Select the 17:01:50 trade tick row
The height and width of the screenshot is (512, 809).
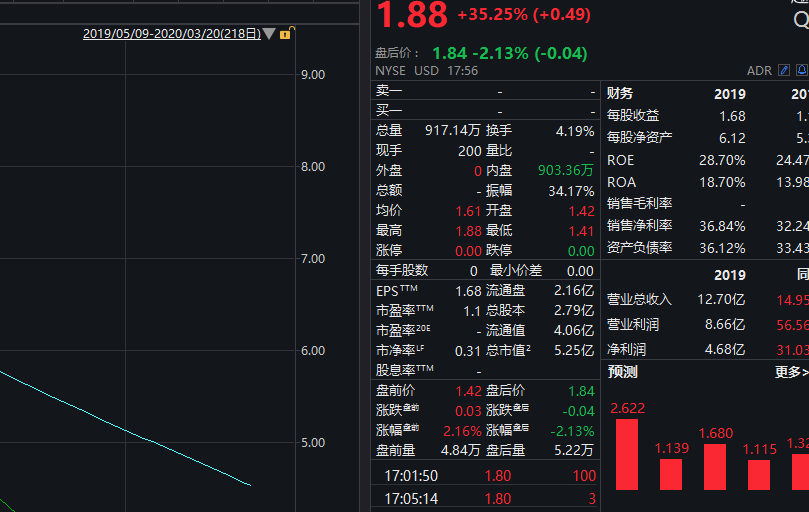(x=486, y=475)
